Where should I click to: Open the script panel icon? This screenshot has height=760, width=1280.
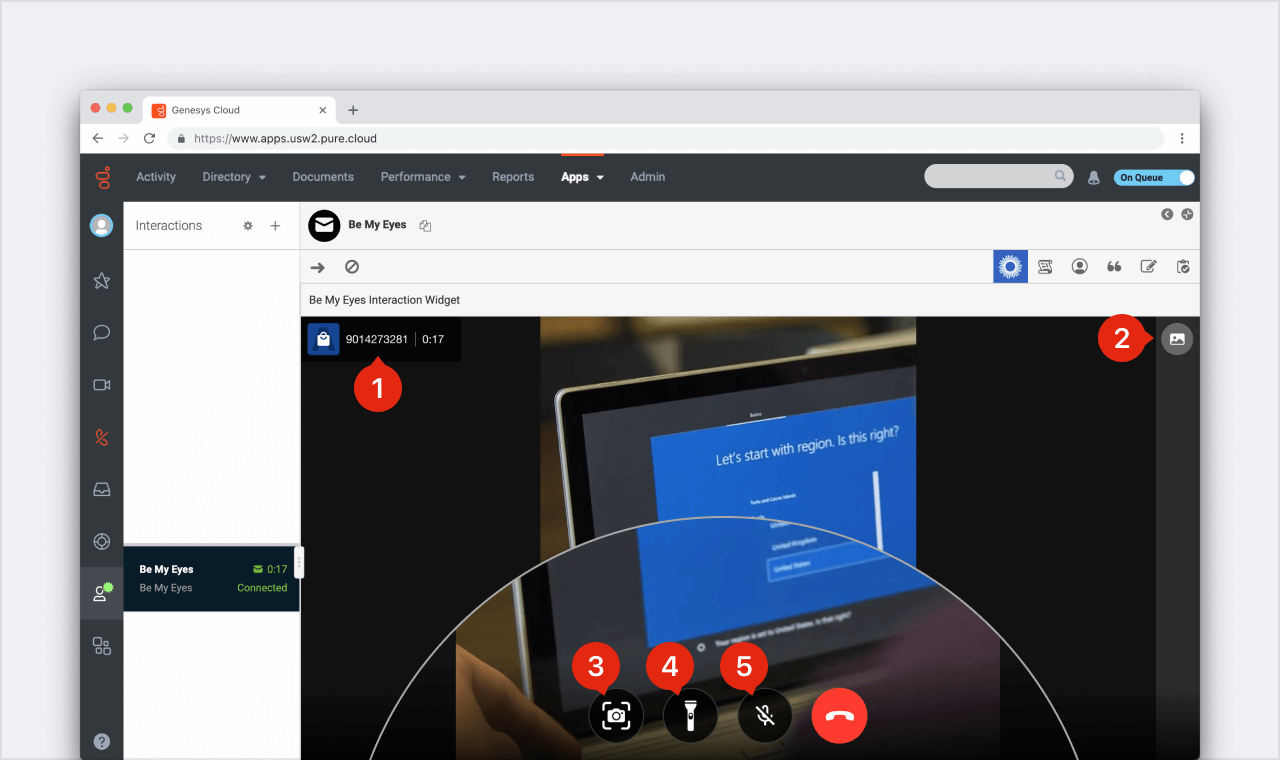pos(1045,267)
